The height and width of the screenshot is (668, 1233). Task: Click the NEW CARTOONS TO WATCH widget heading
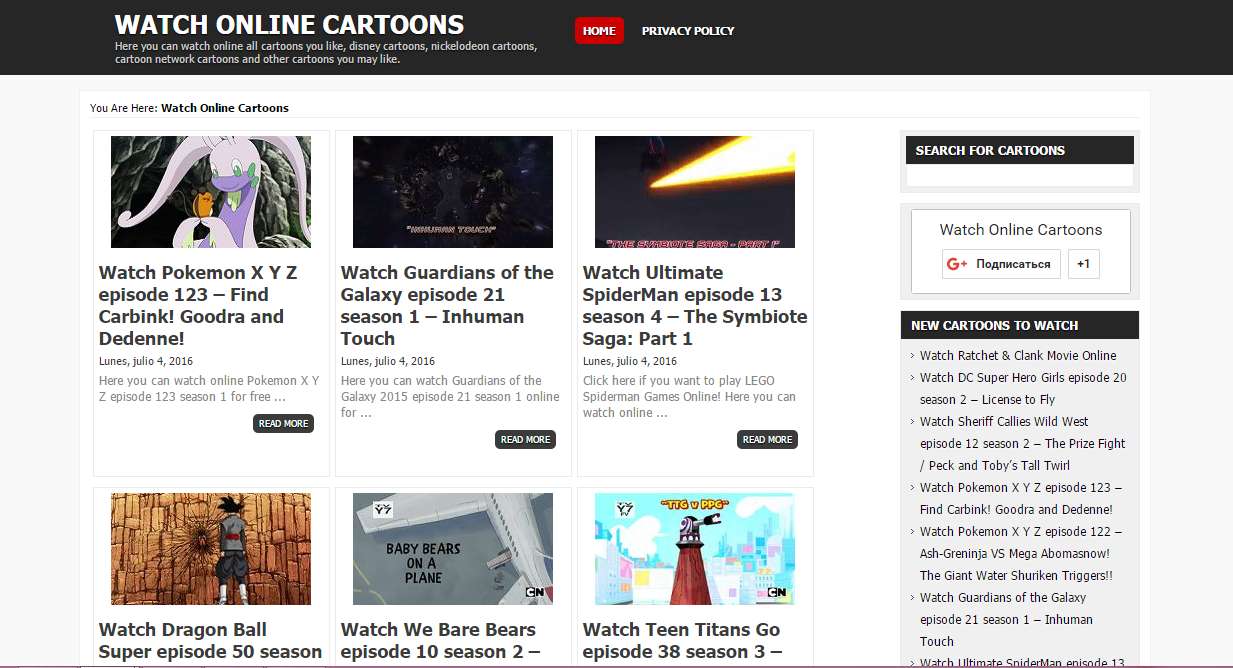pyautogui.click(x=994, y=325)
